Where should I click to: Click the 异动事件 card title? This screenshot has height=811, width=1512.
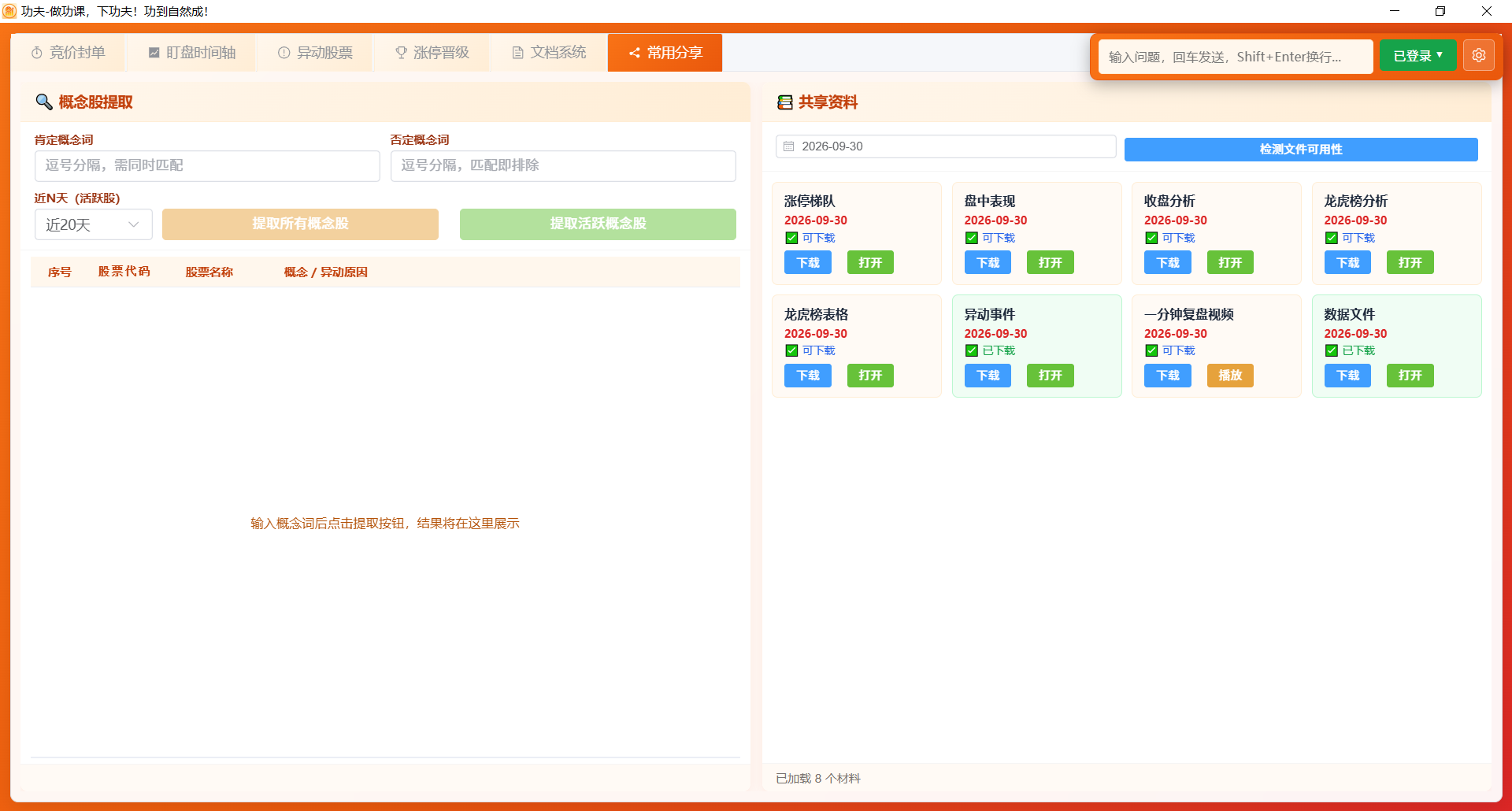coord(989,314)
